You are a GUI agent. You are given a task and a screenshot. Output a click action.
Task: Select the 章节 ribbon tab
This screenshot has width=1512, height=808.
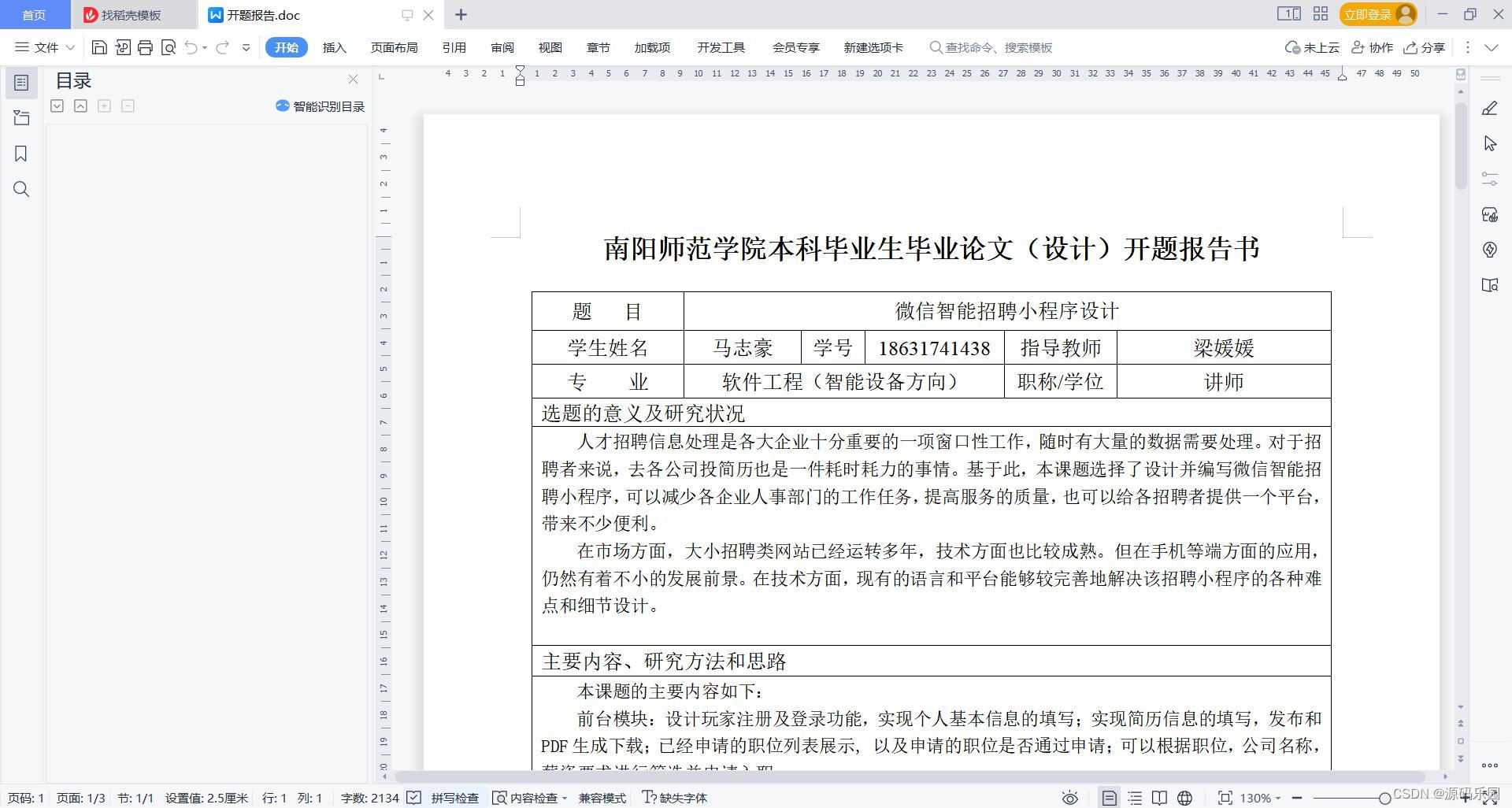598,47
